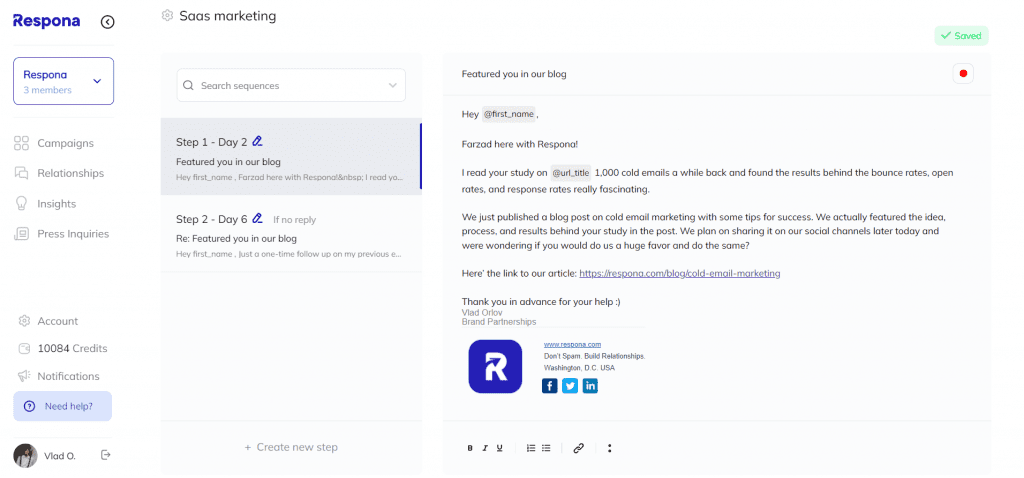The image size is (1024, 478).
Task: Click the help question mark icon
Action: [x=29, y=406]
